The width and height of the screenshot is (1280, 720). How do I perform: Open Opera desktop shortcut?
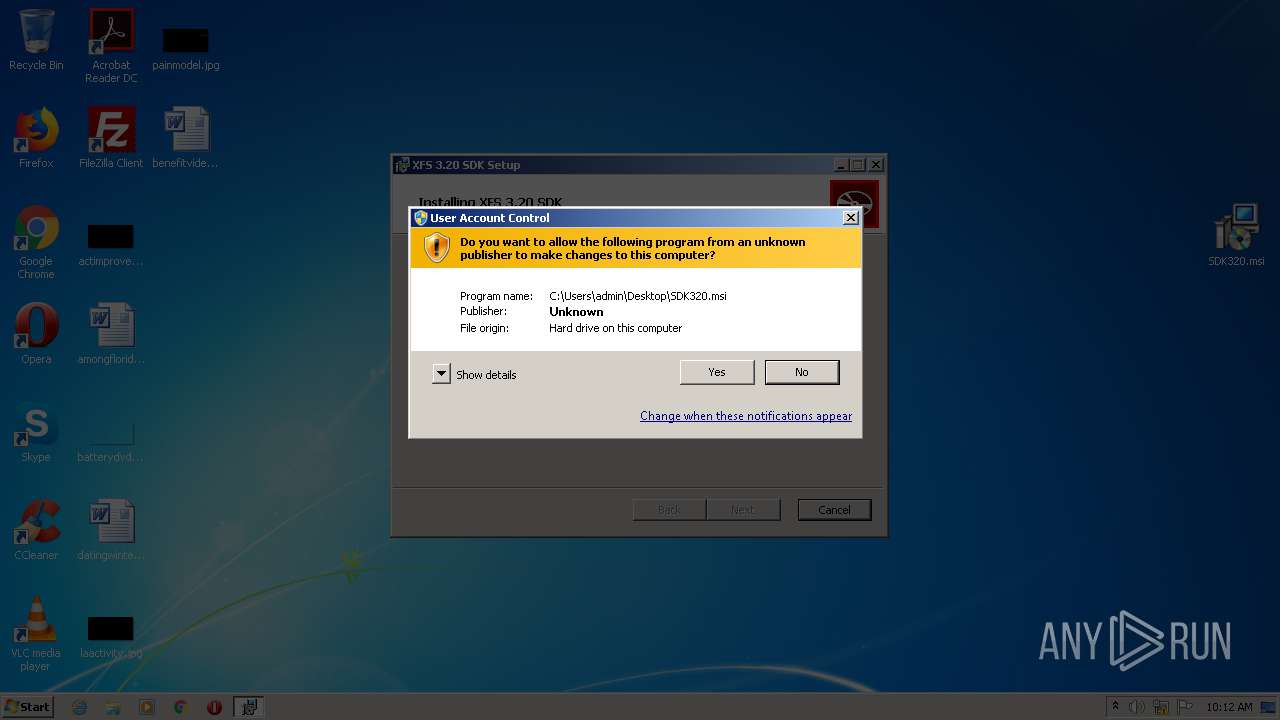(x=36, y=334)
